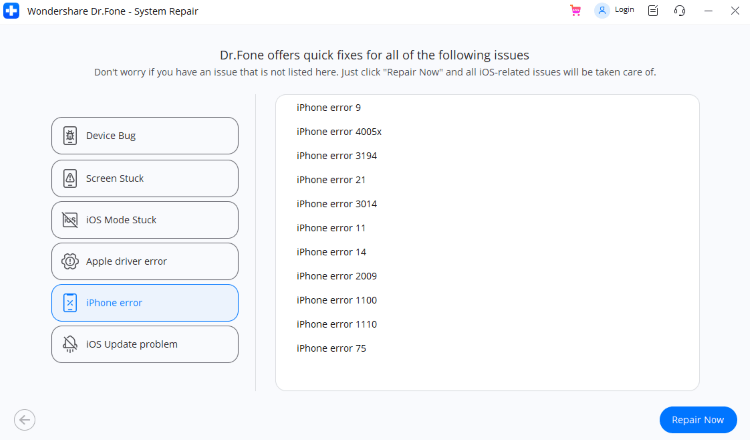Minimize the Dr.Fone window
Screen dimensions: 750x440
pos(708,11)
